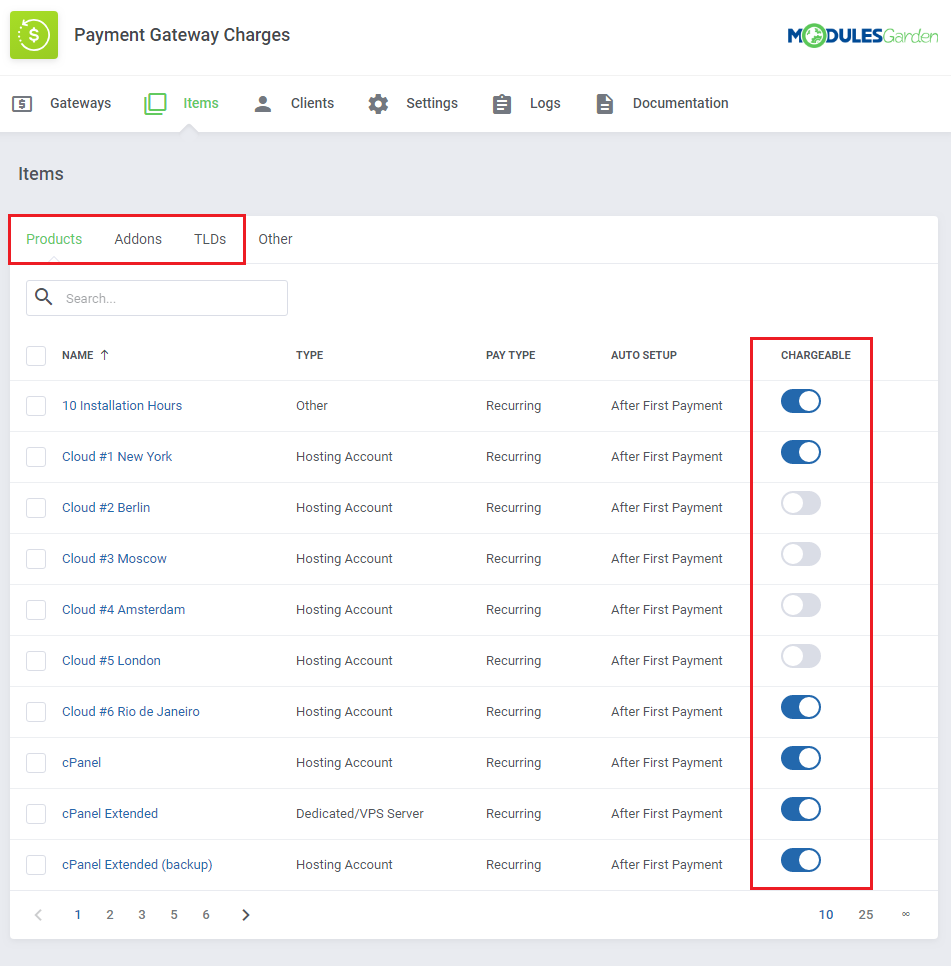The width and height of the screenshot is (951, 966).
Task: Open the cPanel product link
Action: click(81, 763)
